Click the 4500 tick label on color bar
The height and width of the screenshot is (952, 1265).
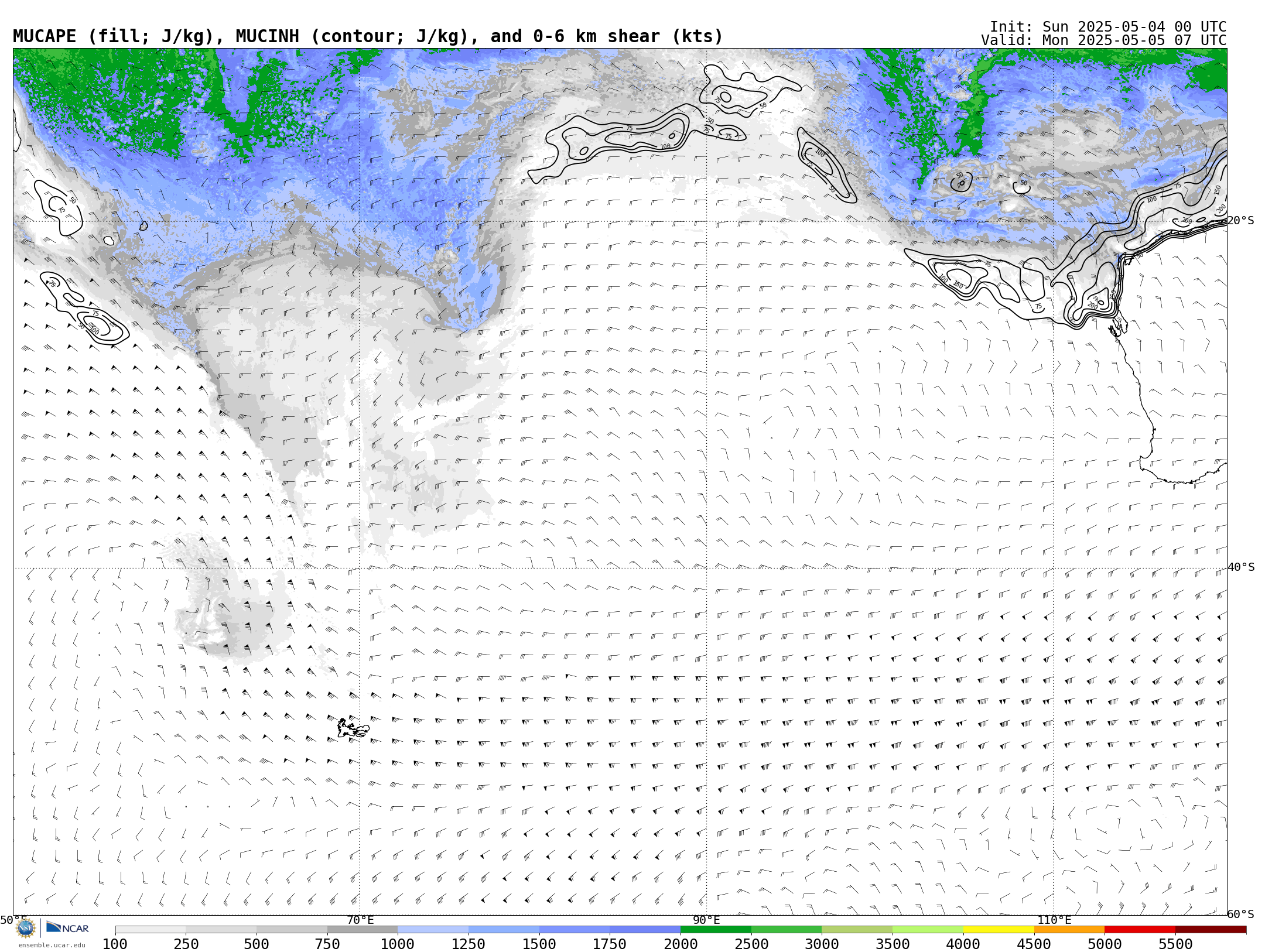point(1034,944)
